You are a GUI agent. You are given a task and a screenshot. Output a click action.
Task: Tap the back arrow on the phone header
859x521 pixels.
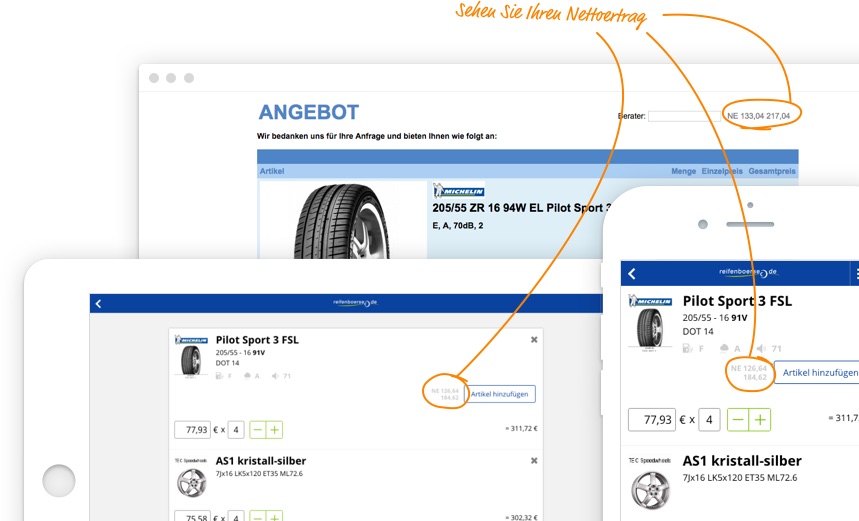pyautogui.click(x=631, y=273)
